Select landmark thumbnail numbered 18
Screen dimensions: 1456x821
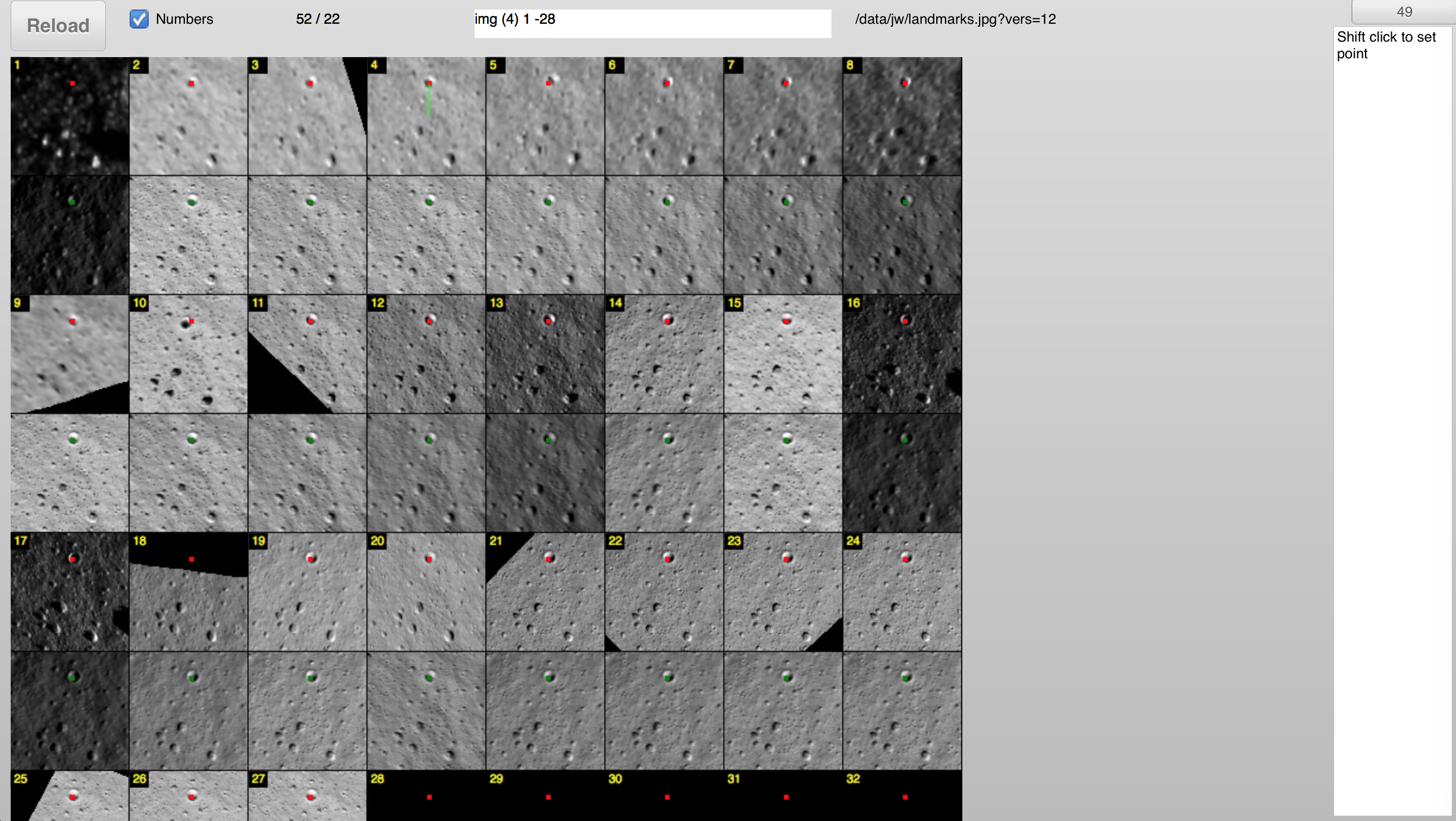pyautogui.click(x=189, y=592)
